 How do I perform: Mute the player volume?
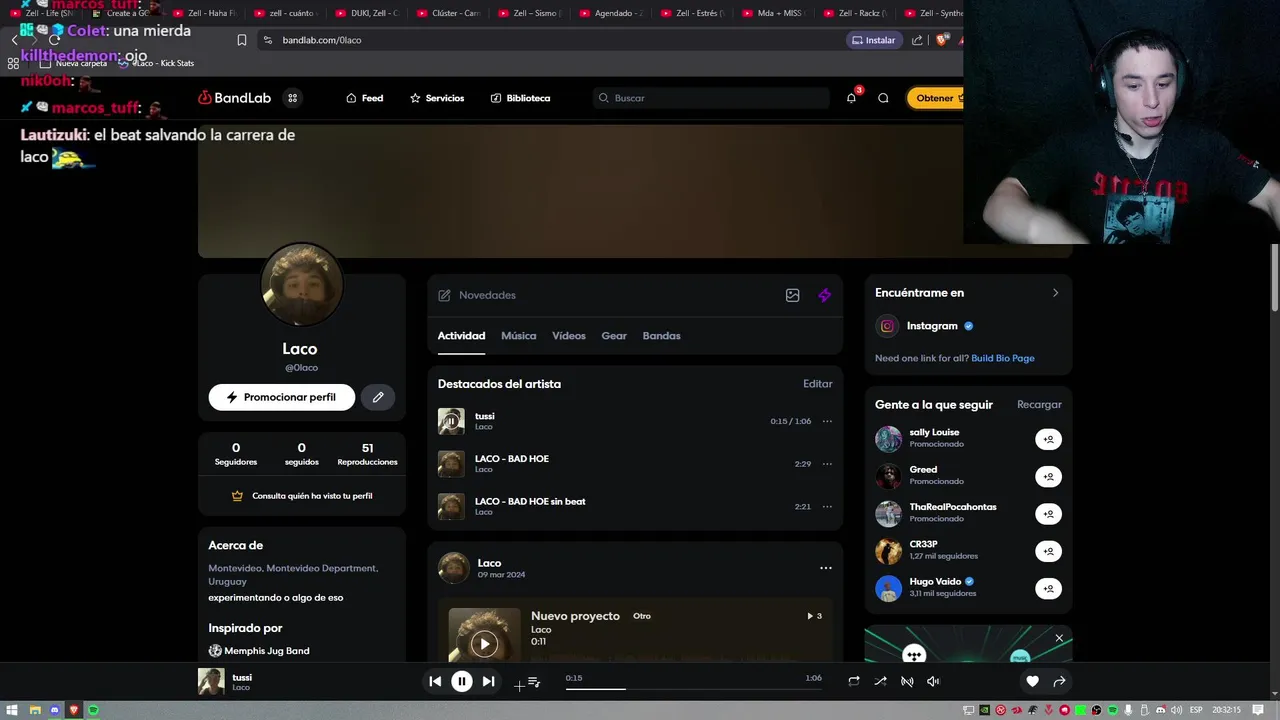pos(933,681)
